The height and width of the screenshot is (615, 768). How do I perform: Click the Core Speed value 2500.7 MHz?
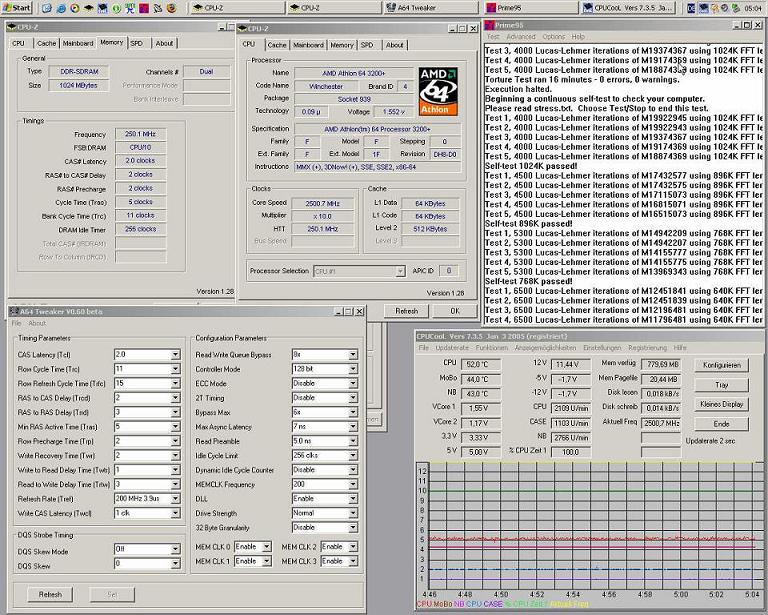(x=322, y=203)
